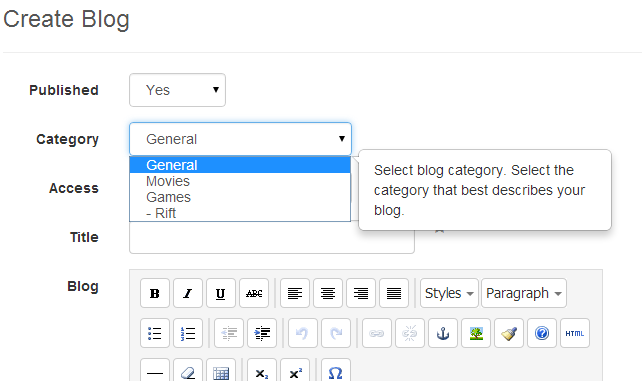The height and width of the screenshot is (381, 642).
Task: Select Games category option
Action: coord(240,197)
